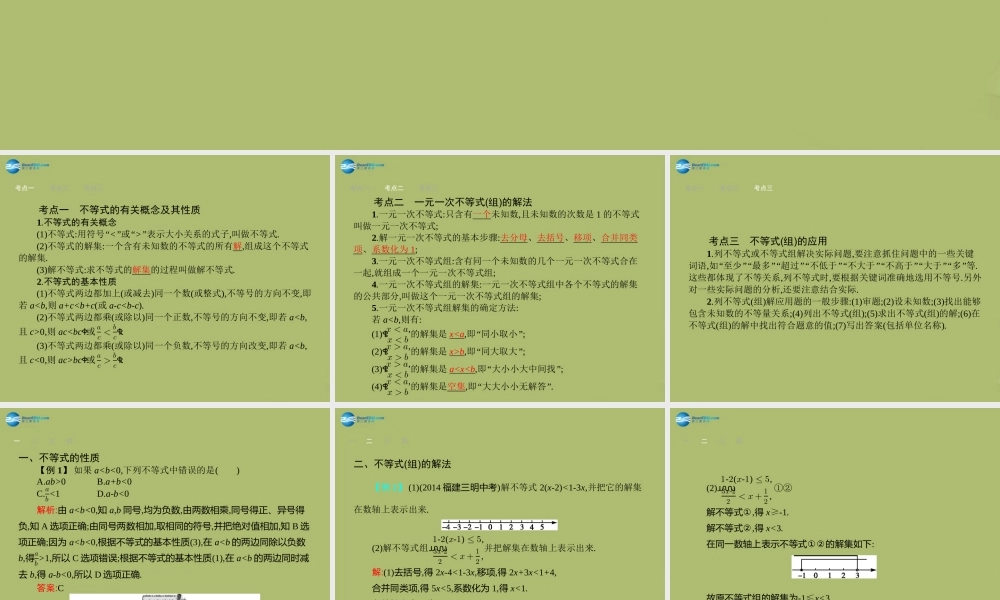Image resolution: width=1000 pixels, height=600 pixels.
Task: Click heading 考点三 不等式(组)的应用
Action: tap(768, 241)
